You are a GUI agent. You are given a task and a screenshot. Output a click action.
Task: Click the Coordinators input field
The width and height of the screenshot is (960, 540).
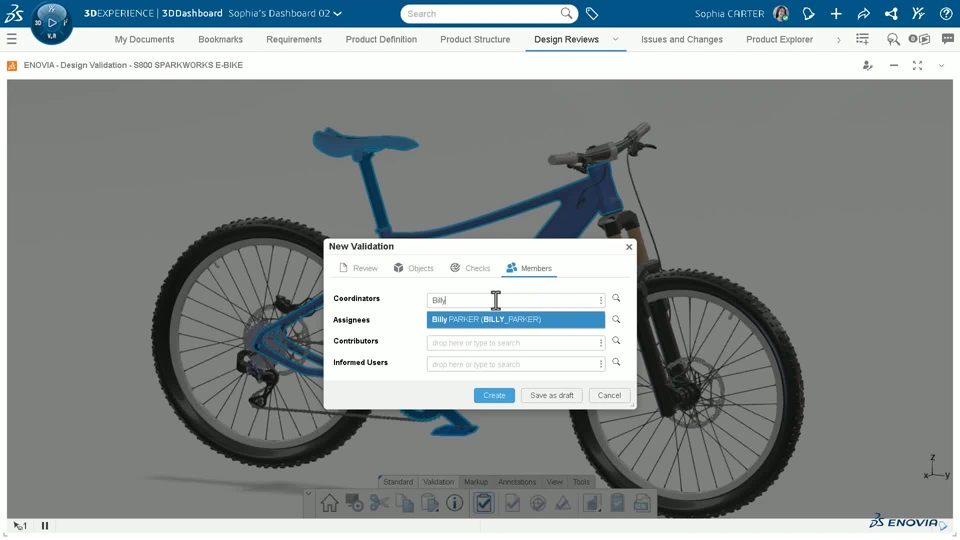tap(516, 300)
